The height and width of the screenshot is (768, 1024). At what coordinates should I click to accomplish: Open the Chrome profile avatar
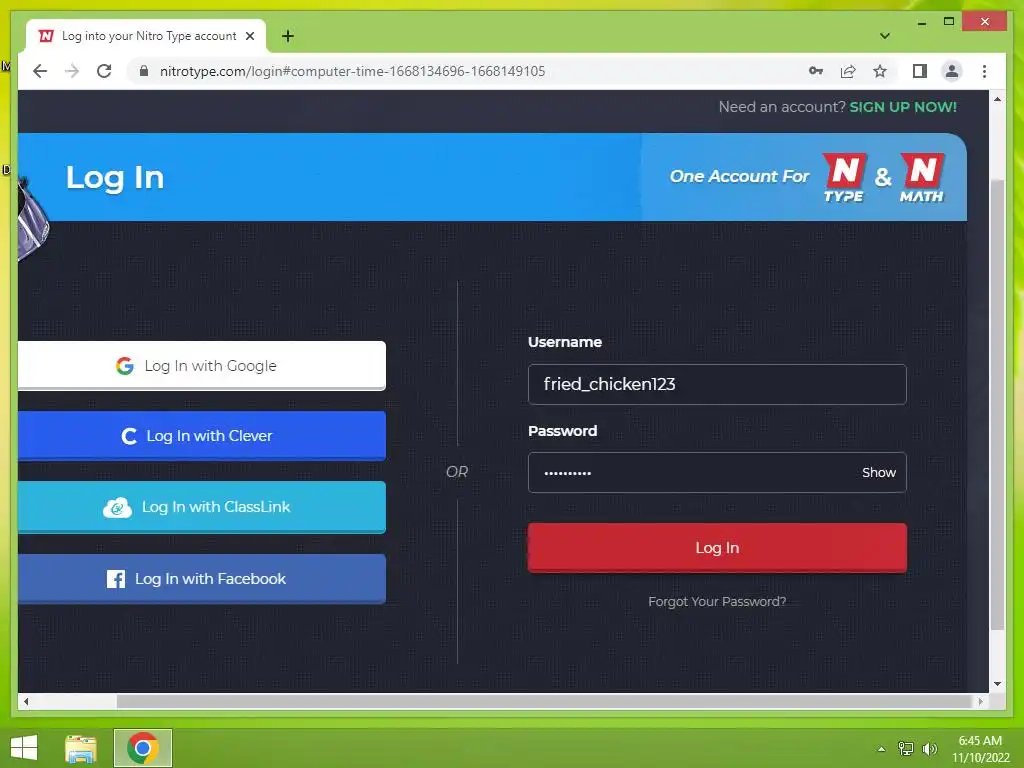click(x=952, y=71)
